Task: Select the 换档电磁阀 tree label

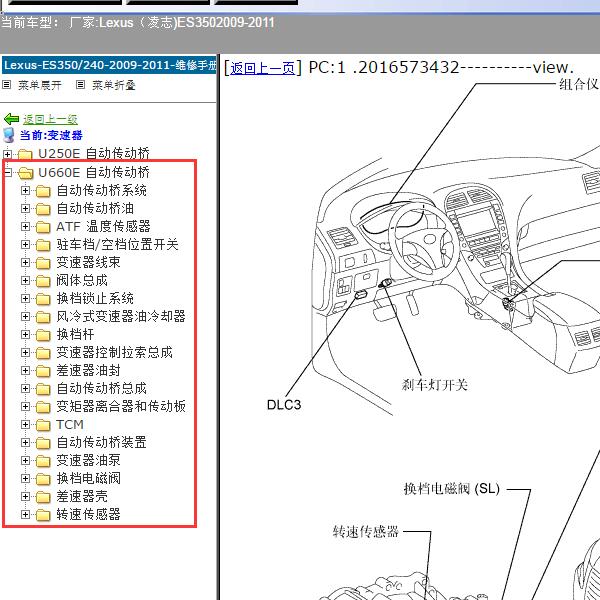Action: click(88, 478)
